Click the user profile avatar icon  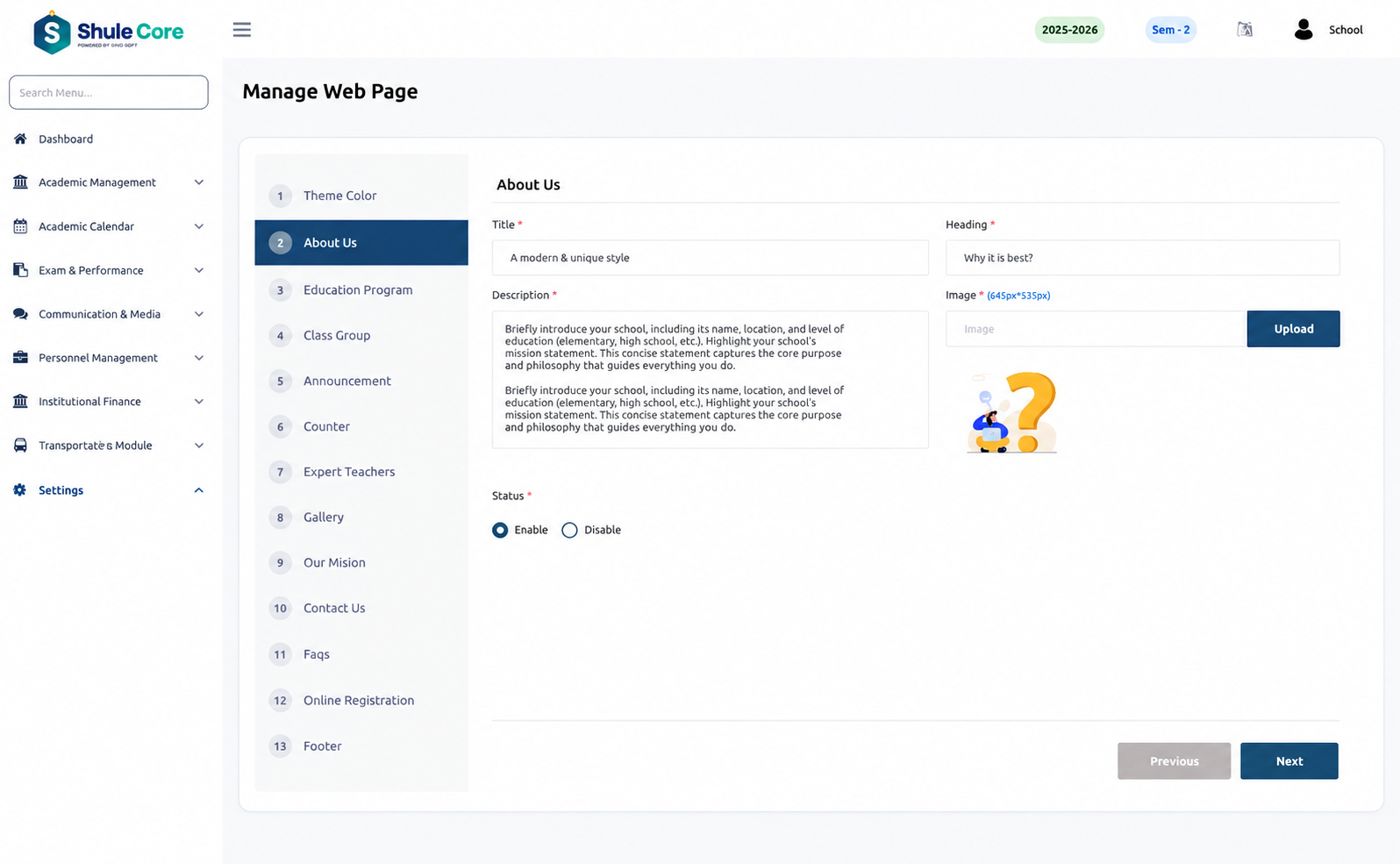coord(1304,30)
